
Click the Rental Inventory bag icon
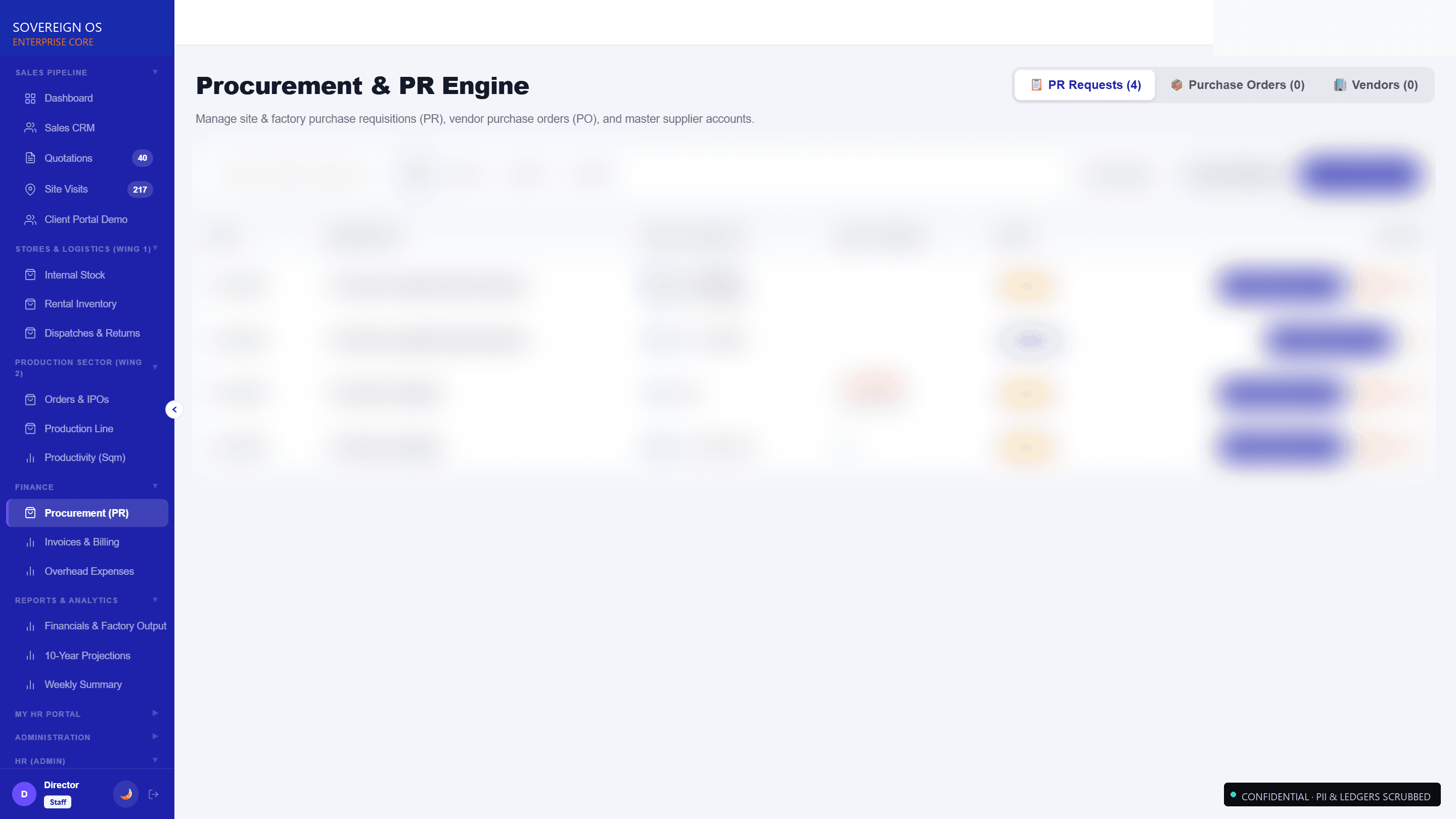coord(30,304)
